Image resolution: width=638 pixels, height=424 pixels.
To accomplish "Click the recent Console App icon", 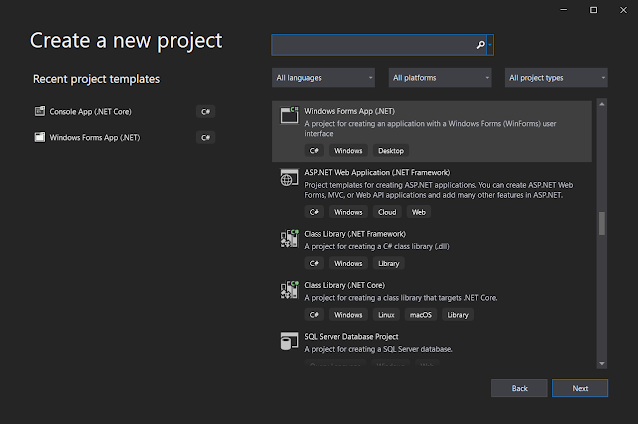I will click(40, 111).
